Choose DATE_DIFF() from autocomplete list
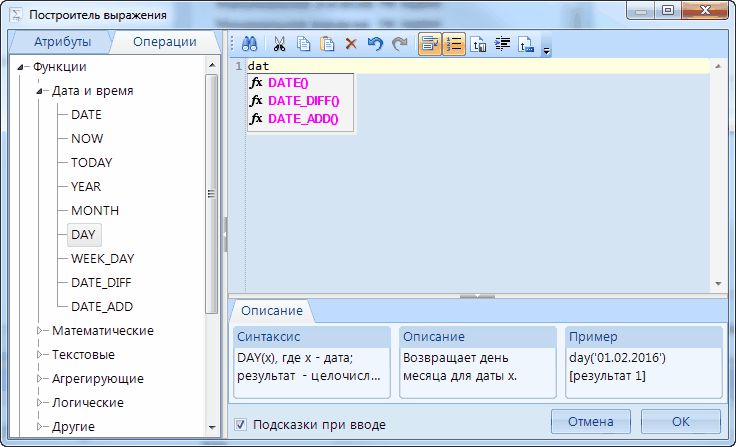The width and height of the screenshot is (736, 447). pyautogui.click(x=303, y=100)
